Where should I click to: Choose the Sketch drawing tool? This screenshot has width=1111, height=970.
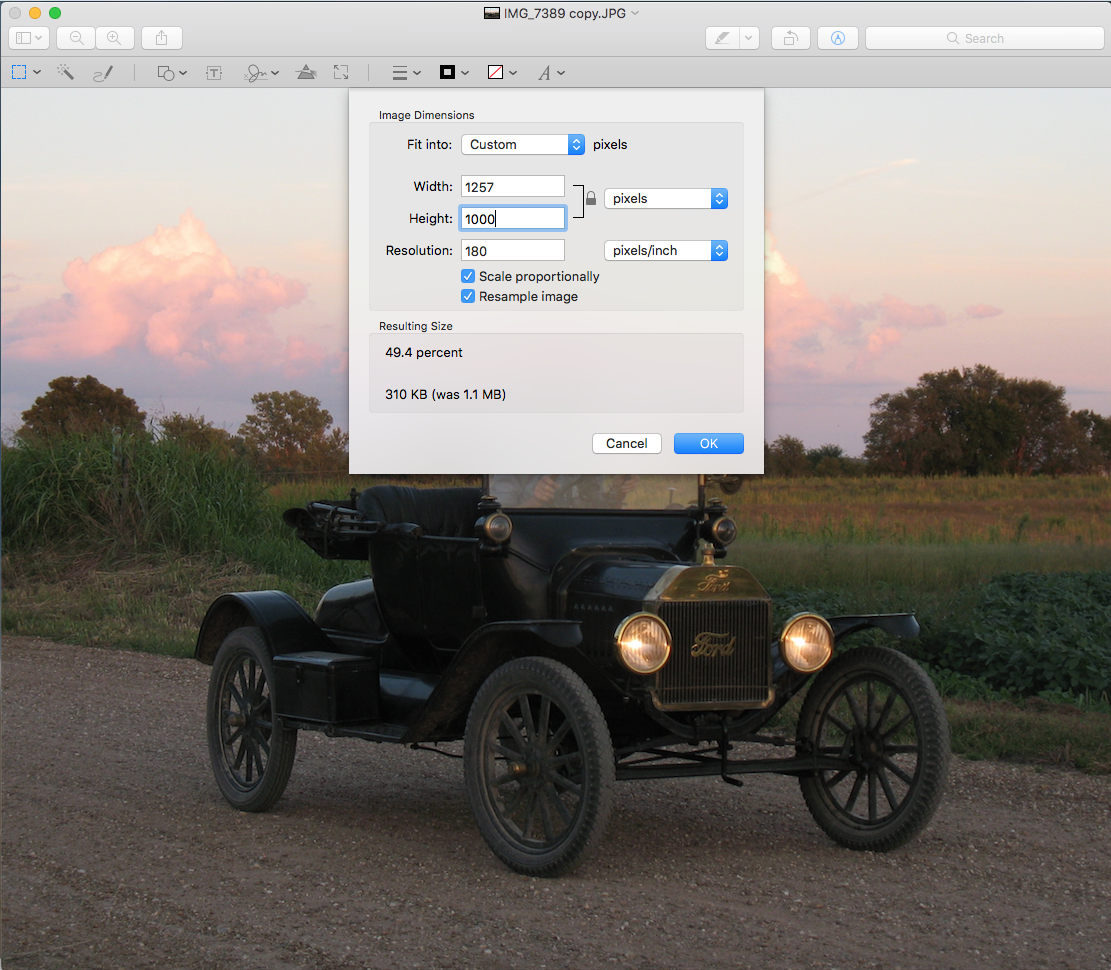tap(103, 73)
